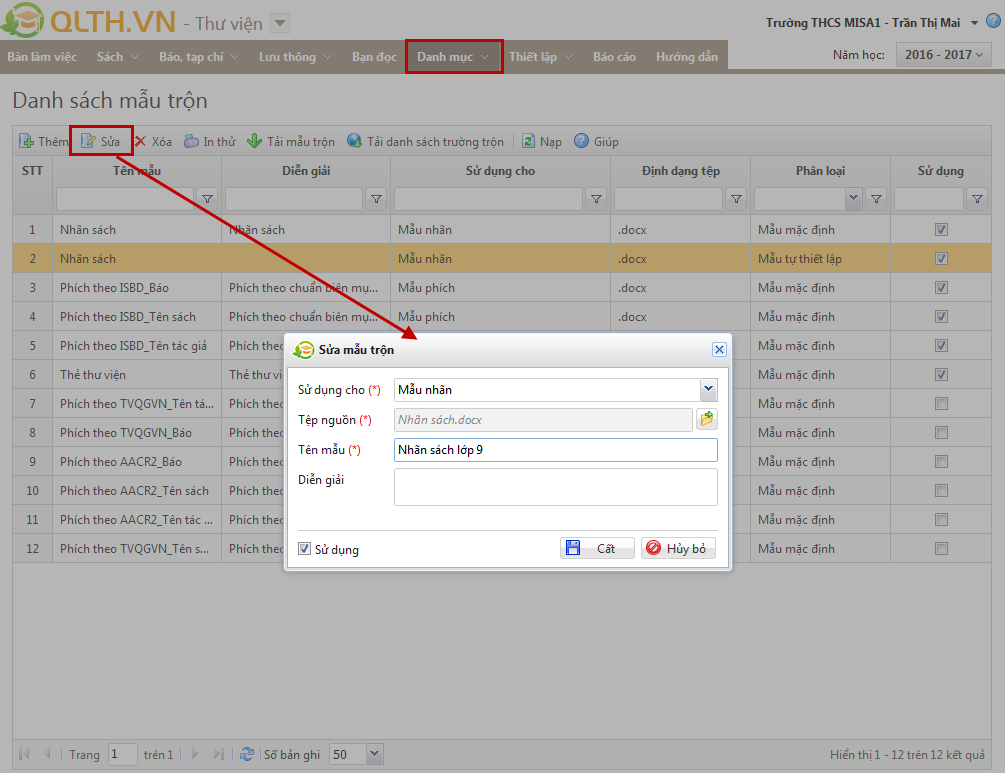Open the Năm học 2016 - 2017 dropdown

(x=943, y=54)
